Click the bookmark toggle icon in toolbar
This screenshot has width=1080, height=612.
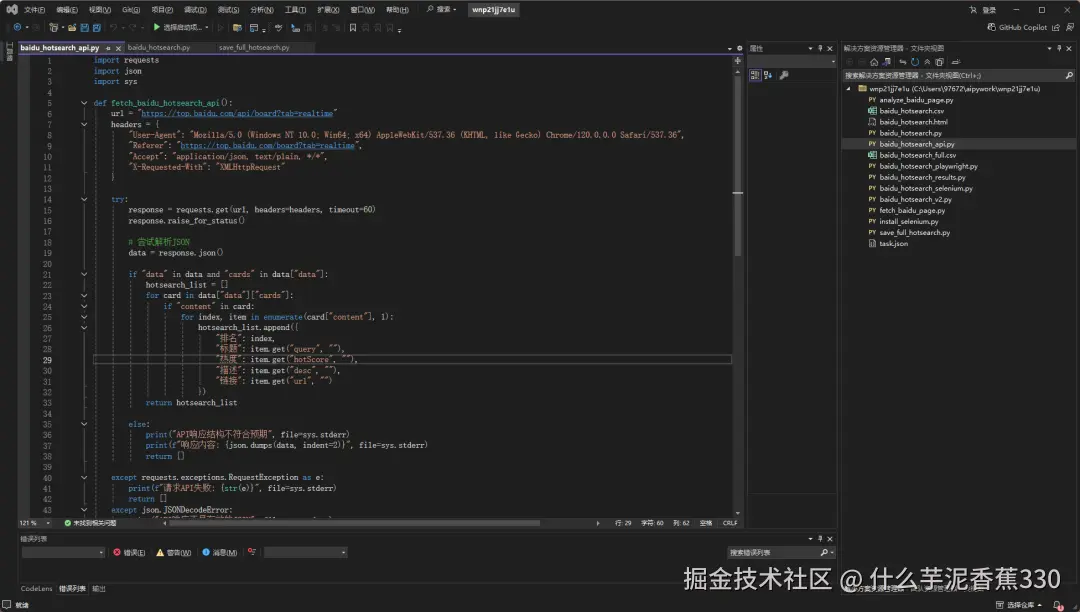(x=353, y=28)
